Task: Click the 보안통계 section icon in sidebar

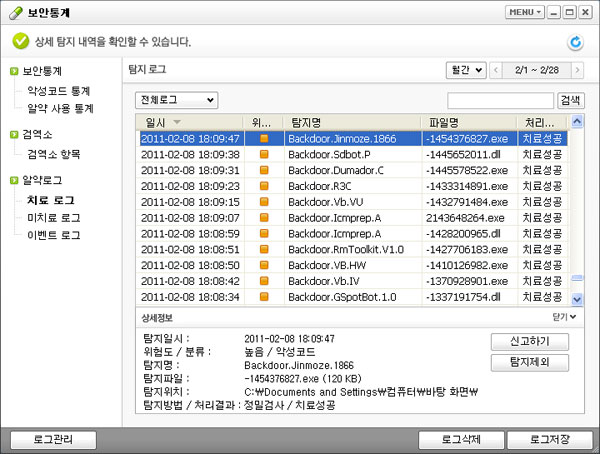Action: 13,72
